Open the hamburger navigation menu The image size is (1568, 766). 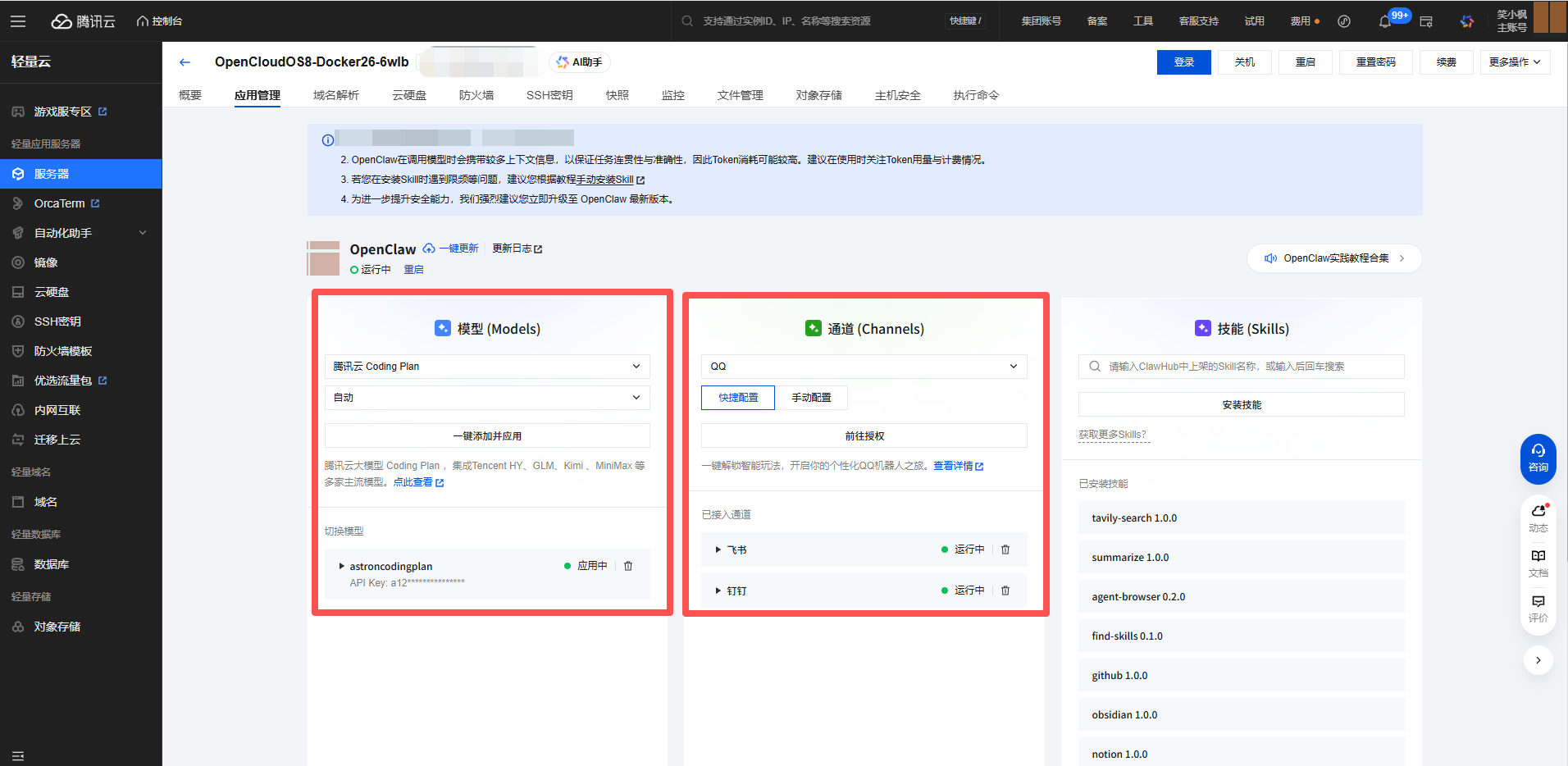pos(18,21)
